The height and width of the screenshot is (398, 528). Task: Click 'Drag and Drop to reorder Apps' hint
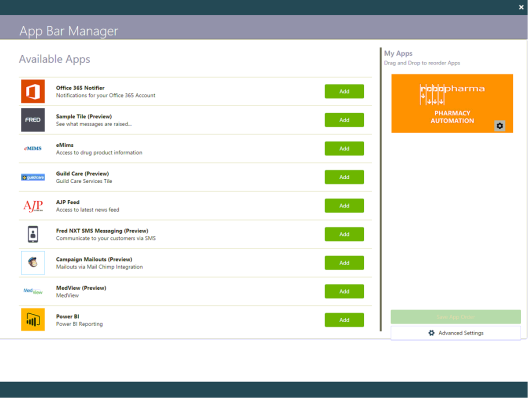[x=422, y=63]
